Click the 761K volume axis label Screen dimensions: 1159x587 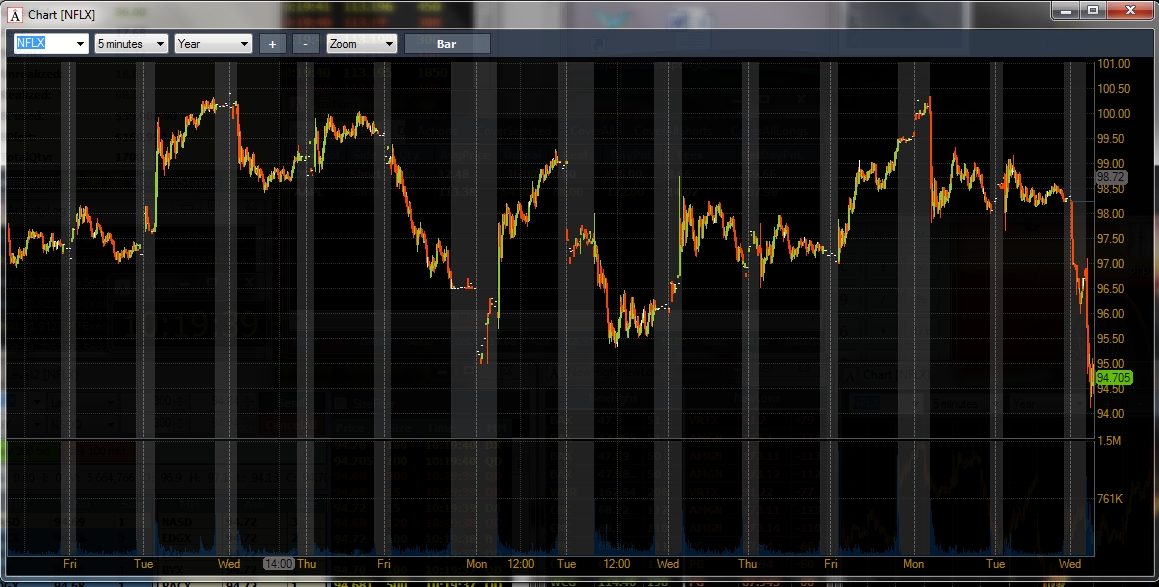[x=1110, y=499]
